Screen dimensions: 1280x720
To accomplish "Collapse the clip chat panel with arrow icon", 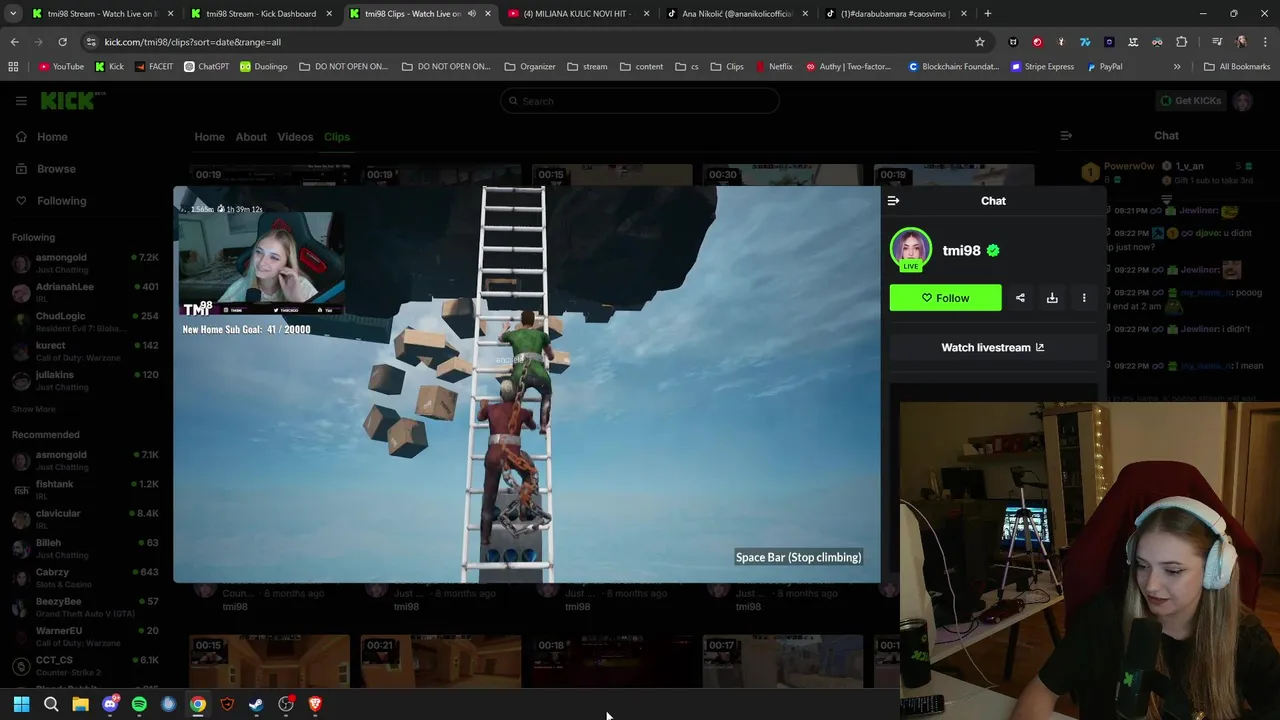I will tap(893, 201).
